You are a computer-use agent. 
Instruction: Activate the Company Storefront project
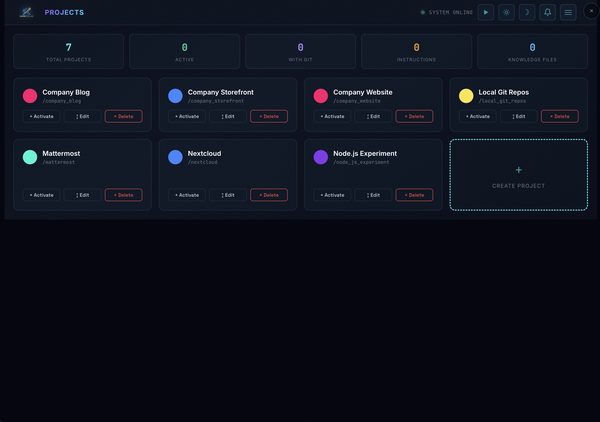pyautogui.click(x=187, y=116)
